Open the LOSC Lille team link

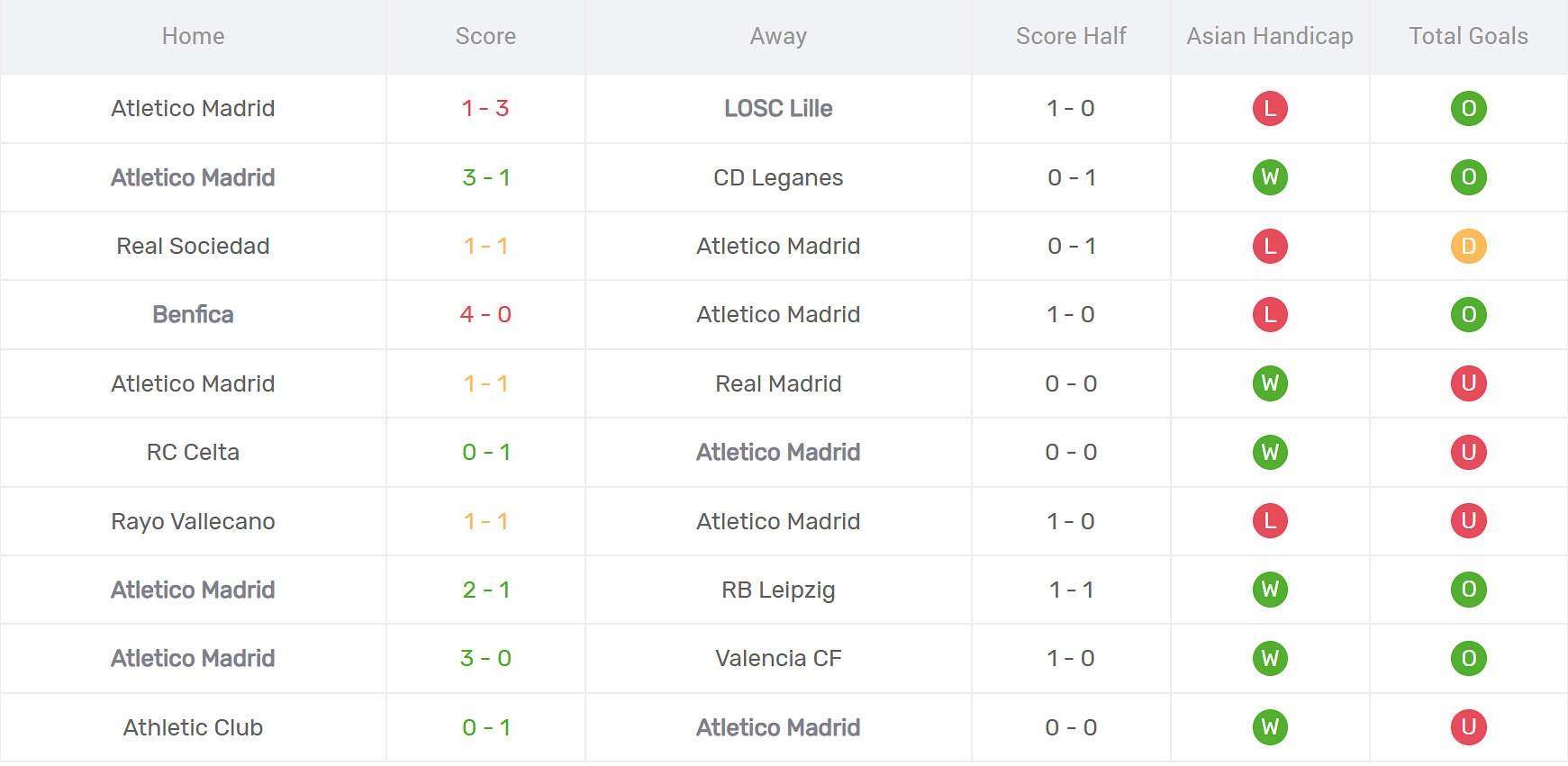point(778,108)
